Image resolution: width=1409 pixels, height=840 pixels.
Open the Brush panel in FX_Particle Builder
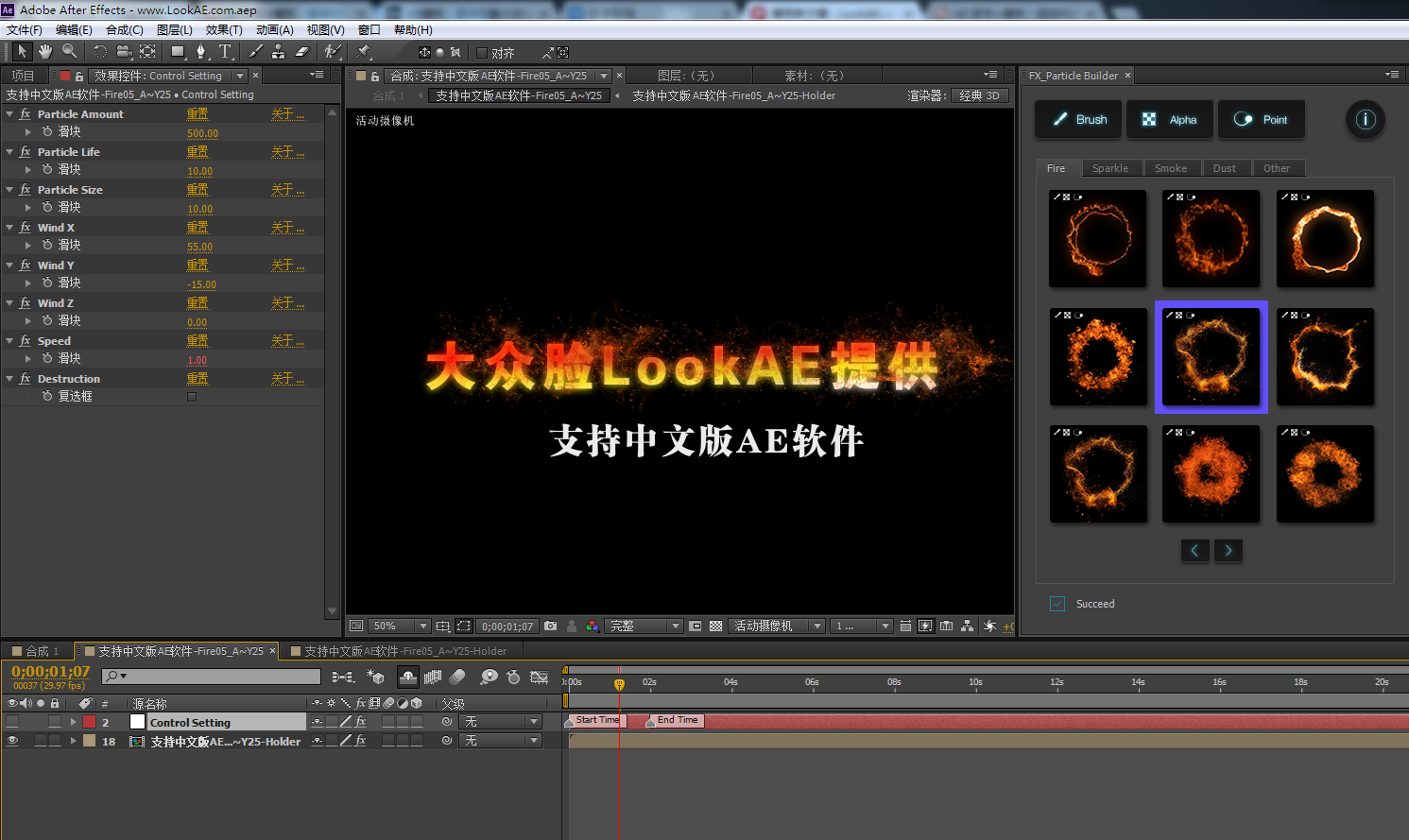click(1077, 119)
